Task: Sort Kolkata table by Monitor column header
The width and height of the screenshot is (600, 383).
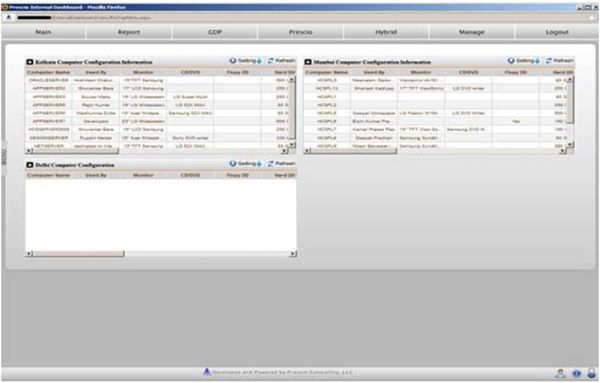Action: (143, 72)
